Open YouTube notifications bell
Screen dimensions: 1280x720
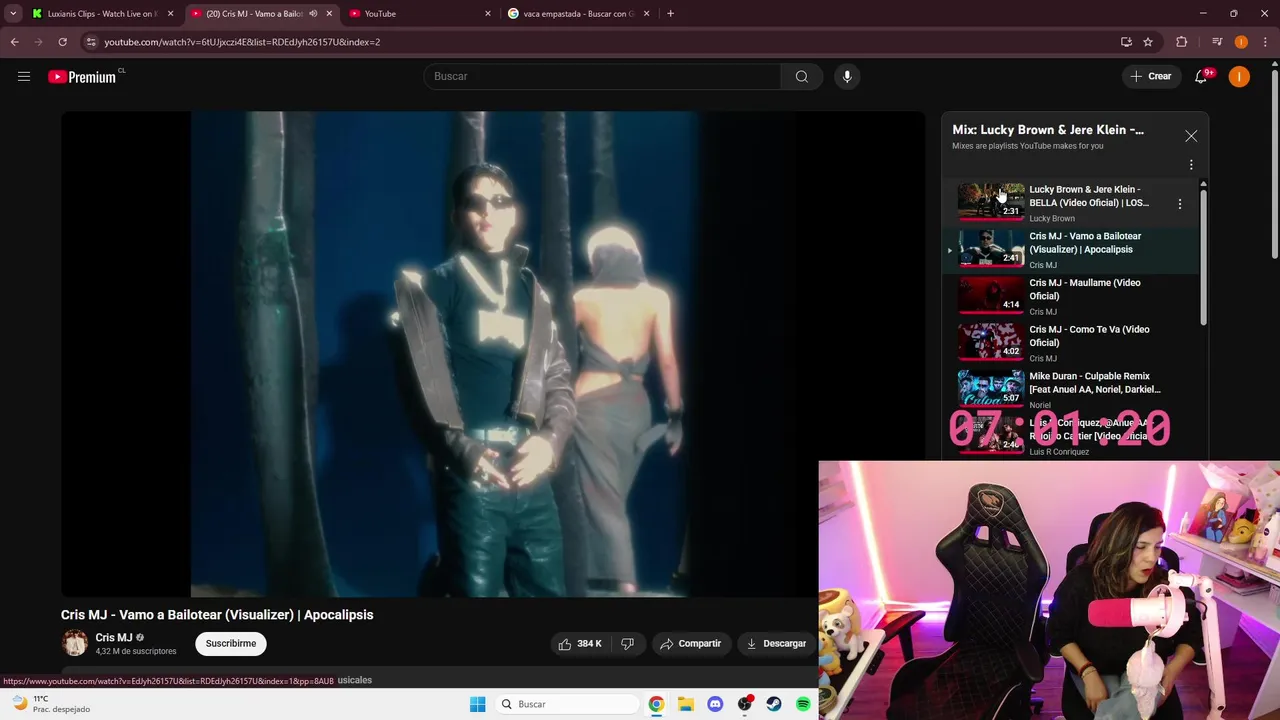[x=1201, y=76]
